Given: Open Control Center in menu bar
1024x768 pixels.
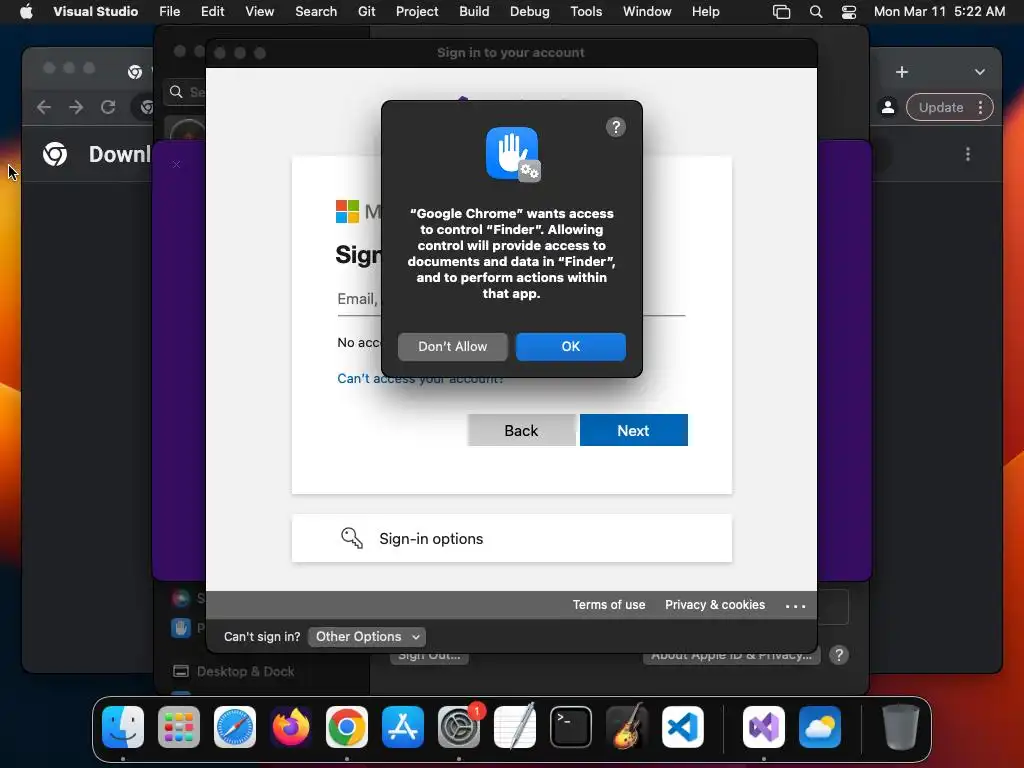Looking at the screenshot, I should pos(848,12).
